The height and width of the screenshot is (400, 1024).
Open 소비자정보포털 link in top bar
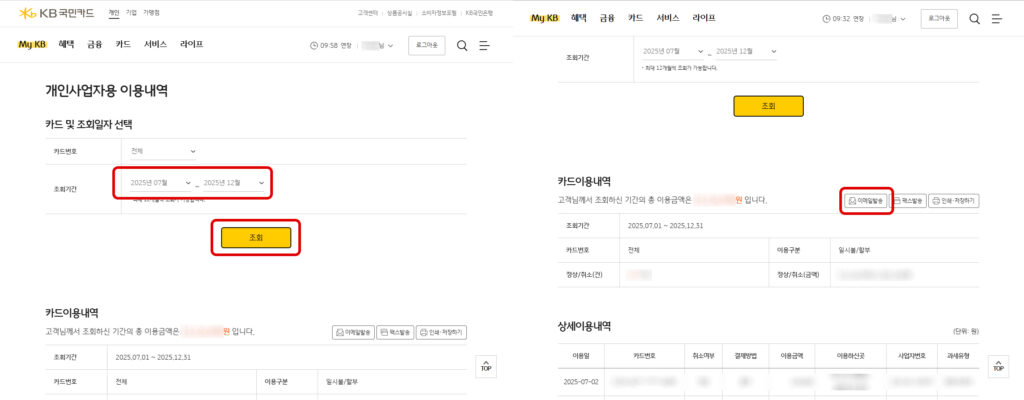click(439, 13)
